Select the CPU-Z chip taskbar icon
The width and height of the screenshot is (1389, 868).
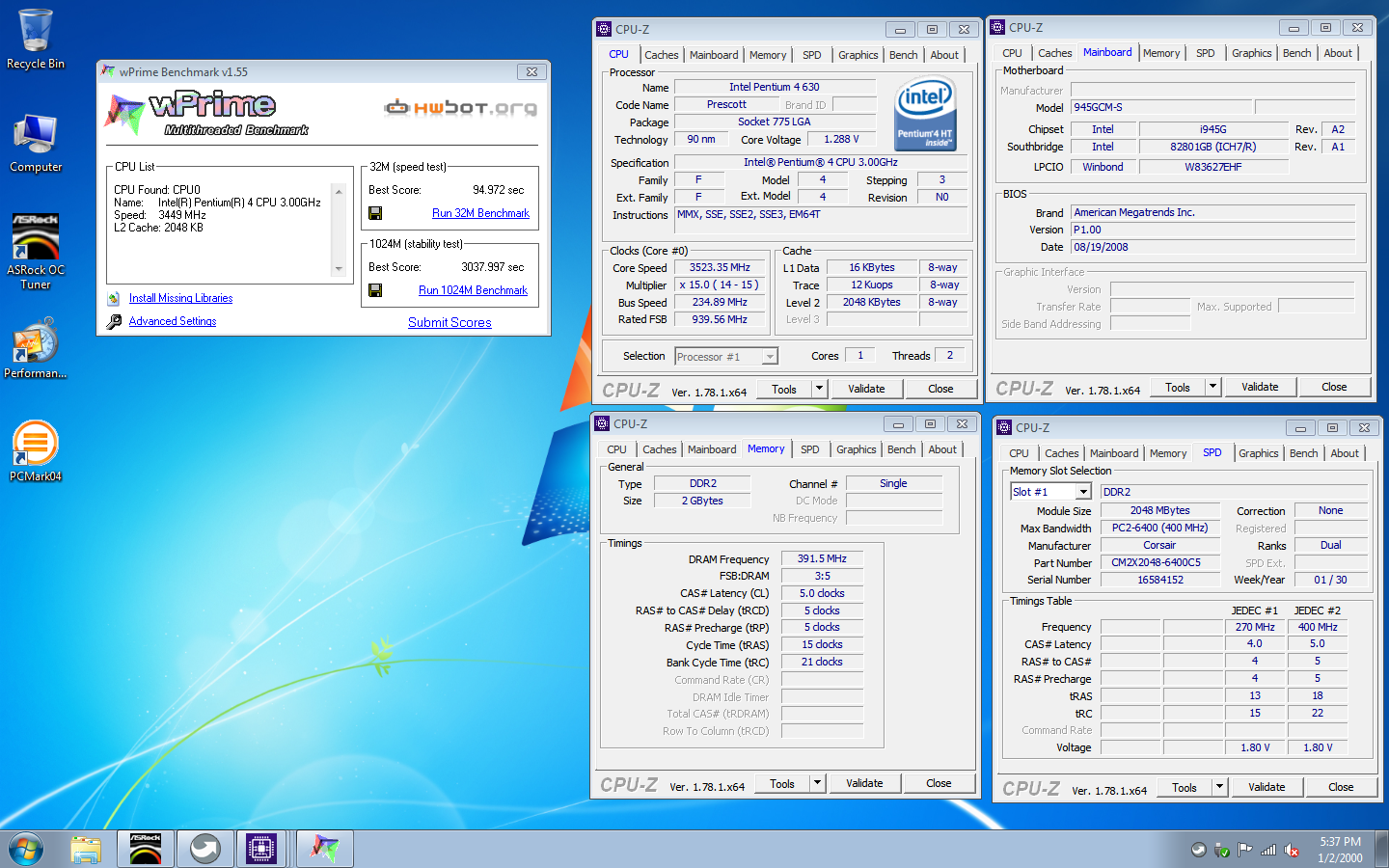(x=261, y=849)
